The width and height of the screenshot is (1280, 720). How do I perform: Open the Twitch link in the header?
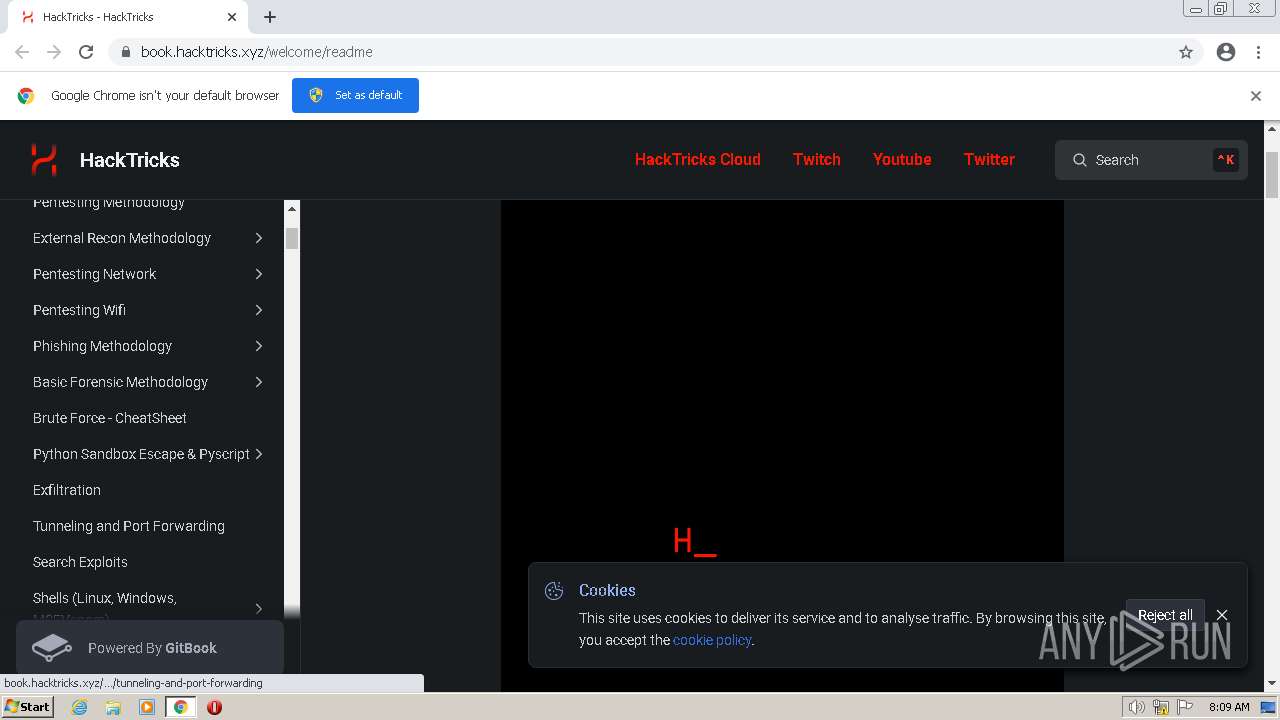[817, 159]
